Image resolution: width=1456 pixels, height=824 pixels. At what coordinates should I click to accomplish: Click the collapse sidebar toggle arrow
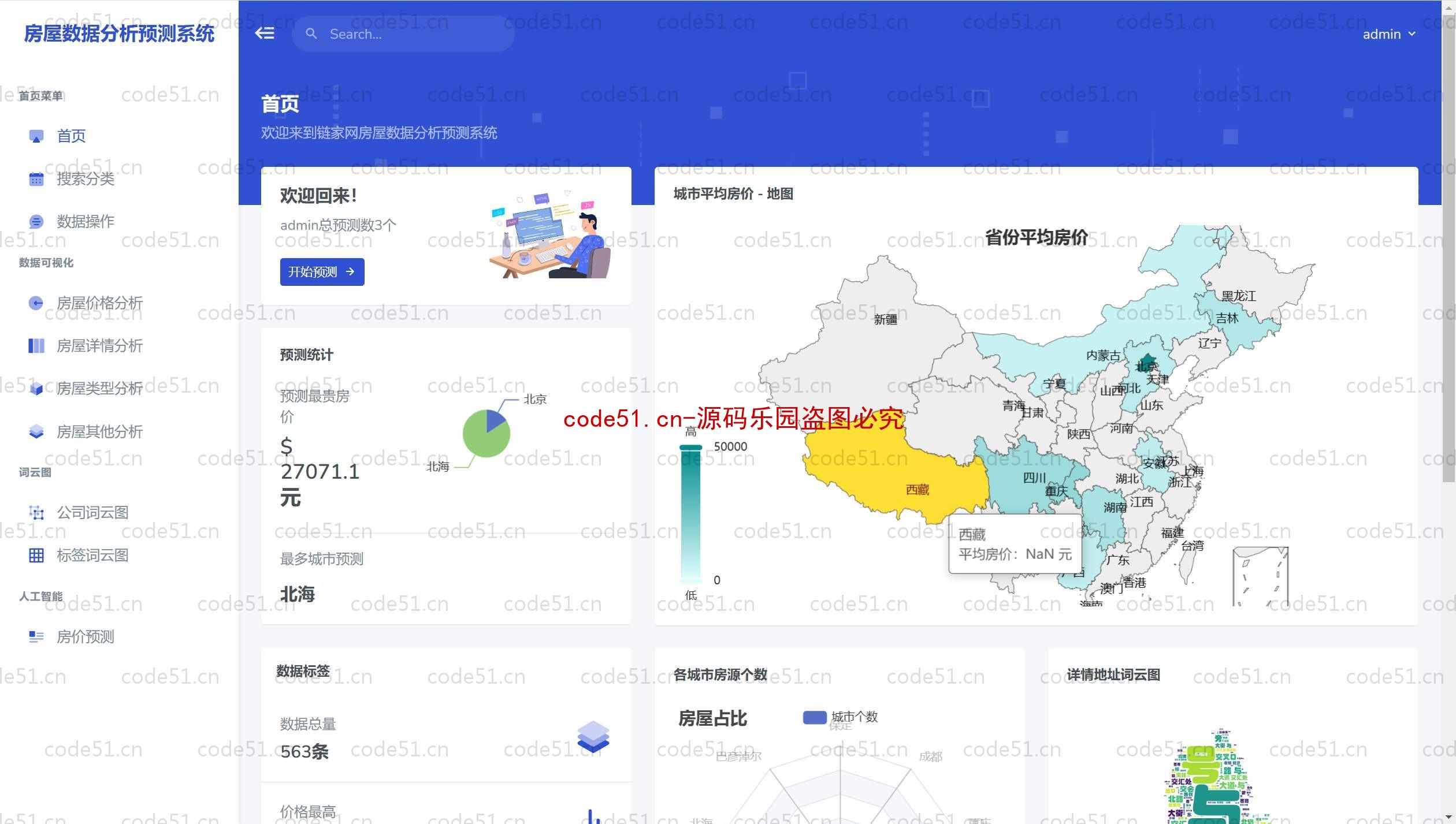tap(264, 33)
